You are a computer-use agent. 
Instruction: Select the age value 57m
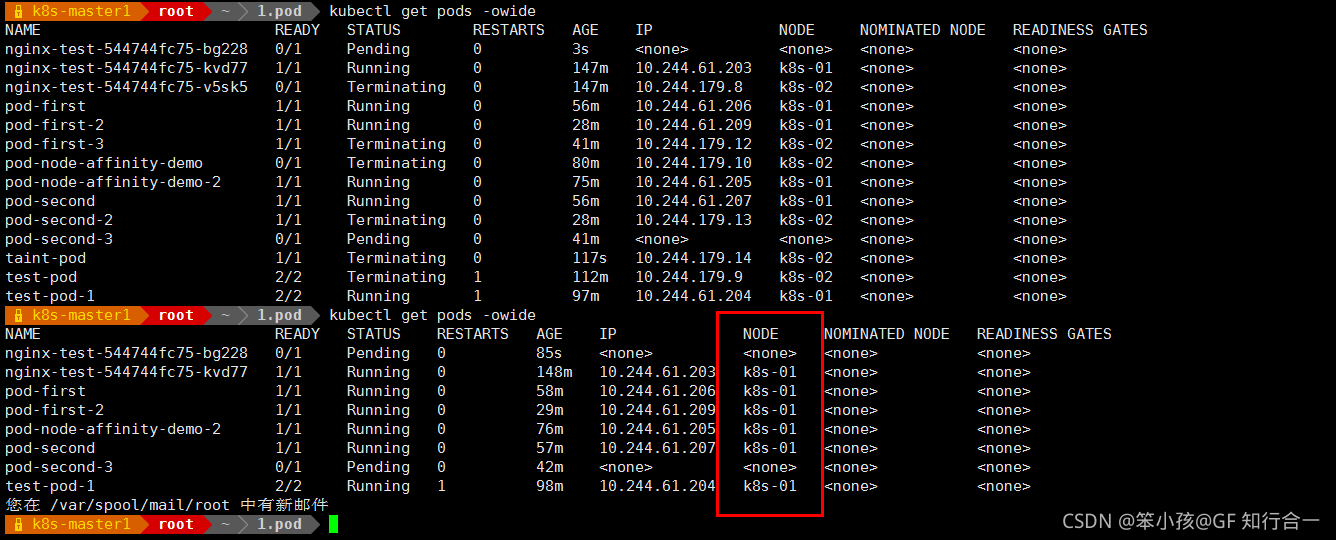click(549, 448)
